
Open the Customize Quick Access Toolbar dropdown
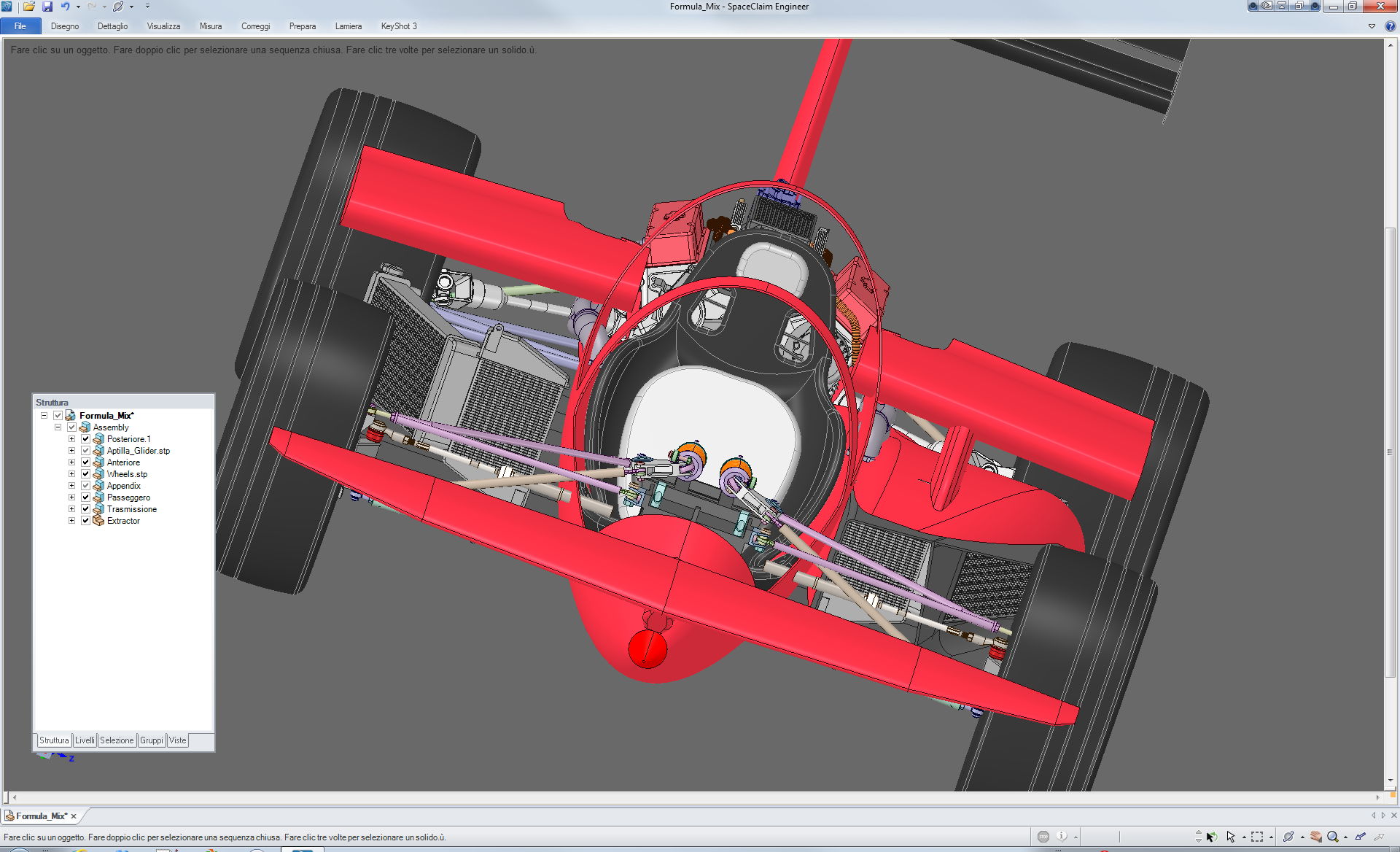(x=147, y=7)
